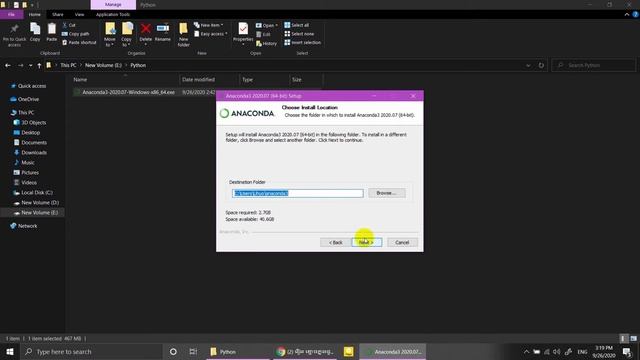Open Network in navigation pane
The width and height of the screenshot is (640, 360).
(x=27, y=226)
